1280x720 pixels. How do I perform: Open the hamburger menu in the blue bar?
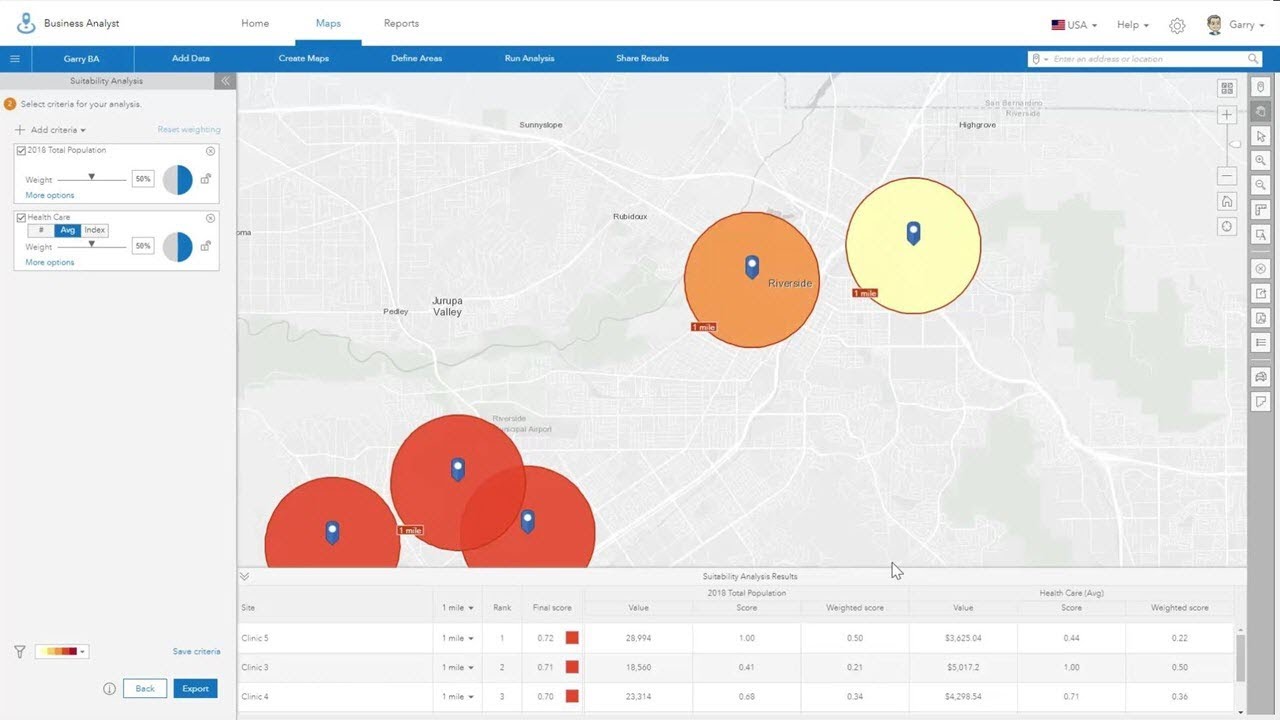click(x=14, y=59)
